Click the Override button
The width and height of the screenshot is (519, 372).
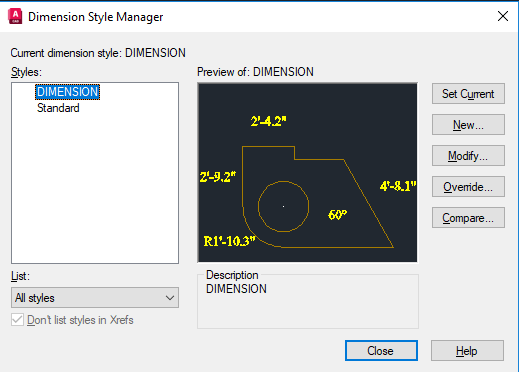468,187
